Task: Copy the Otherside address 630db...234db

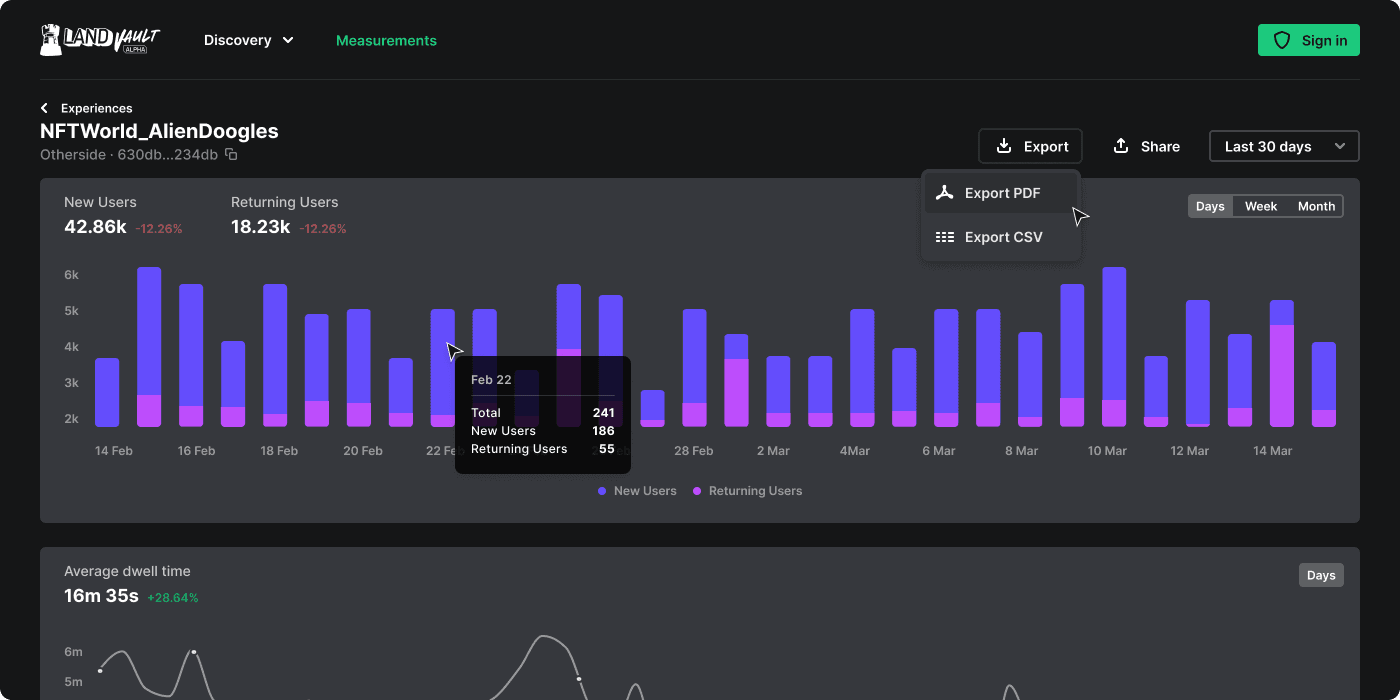Action: tap(231, 155)
